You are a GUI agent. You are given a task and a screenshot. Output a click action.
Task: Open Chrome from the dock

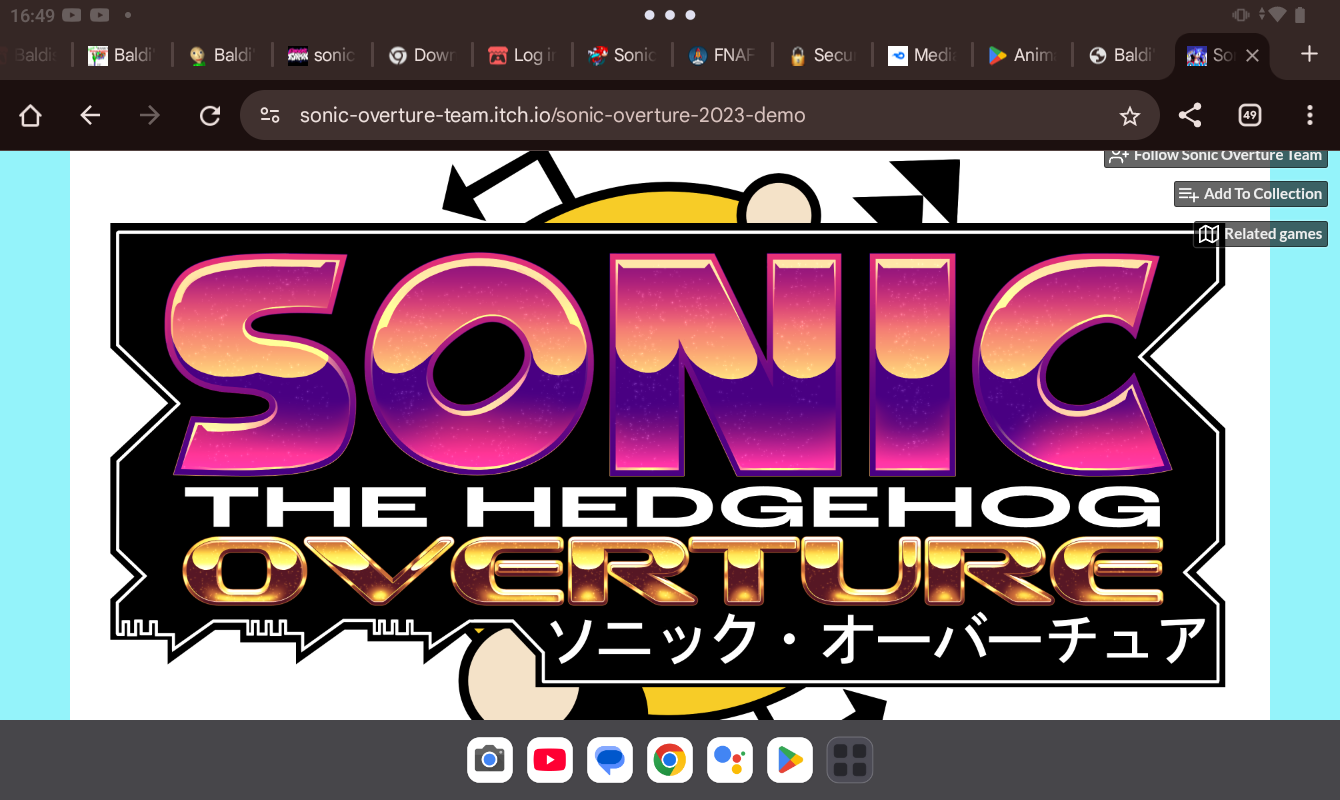pos(670,760)
